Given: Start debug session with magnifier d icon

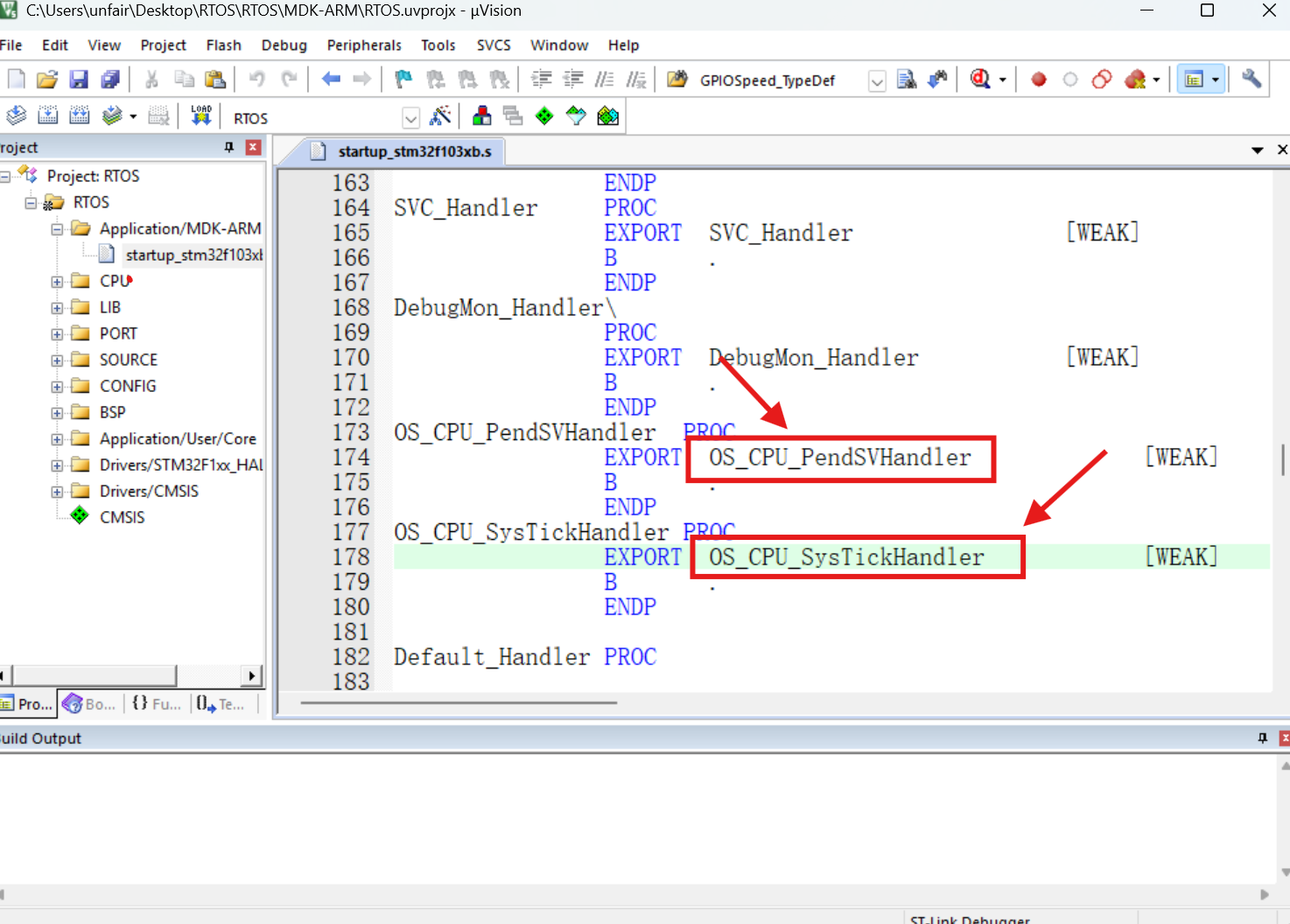Looking at the screenshot, I should pos(980,80).
